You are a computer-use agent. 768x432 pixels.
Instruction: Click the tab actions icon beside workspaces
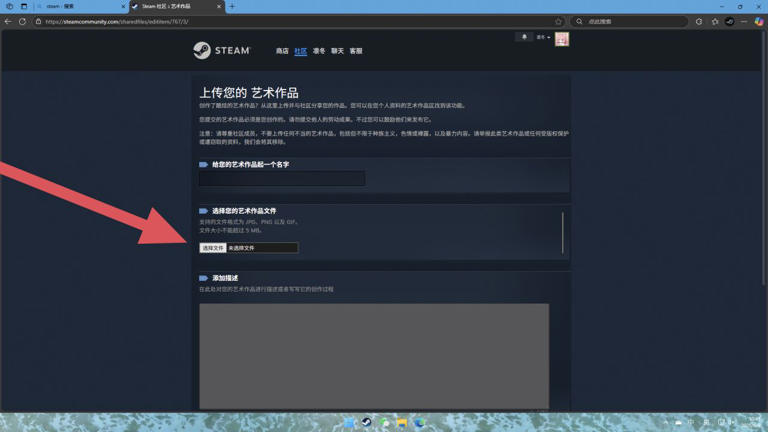(x=24, y=6)
